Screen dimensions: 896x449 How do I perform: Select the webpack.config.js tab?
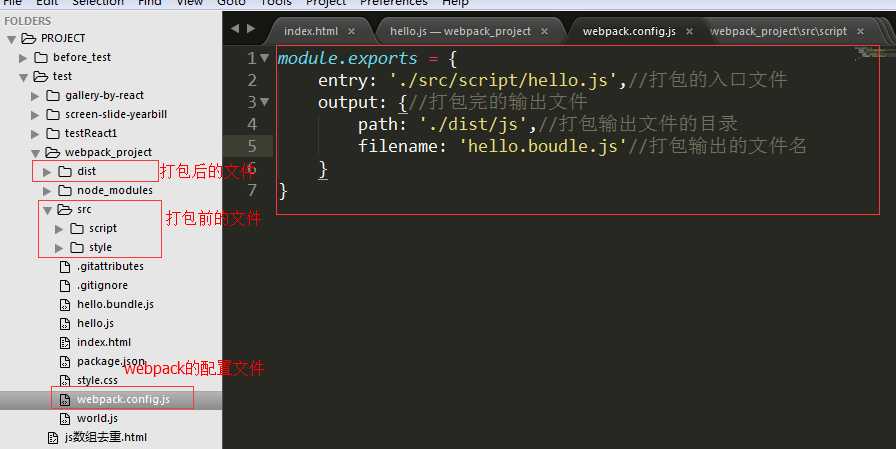629,31
